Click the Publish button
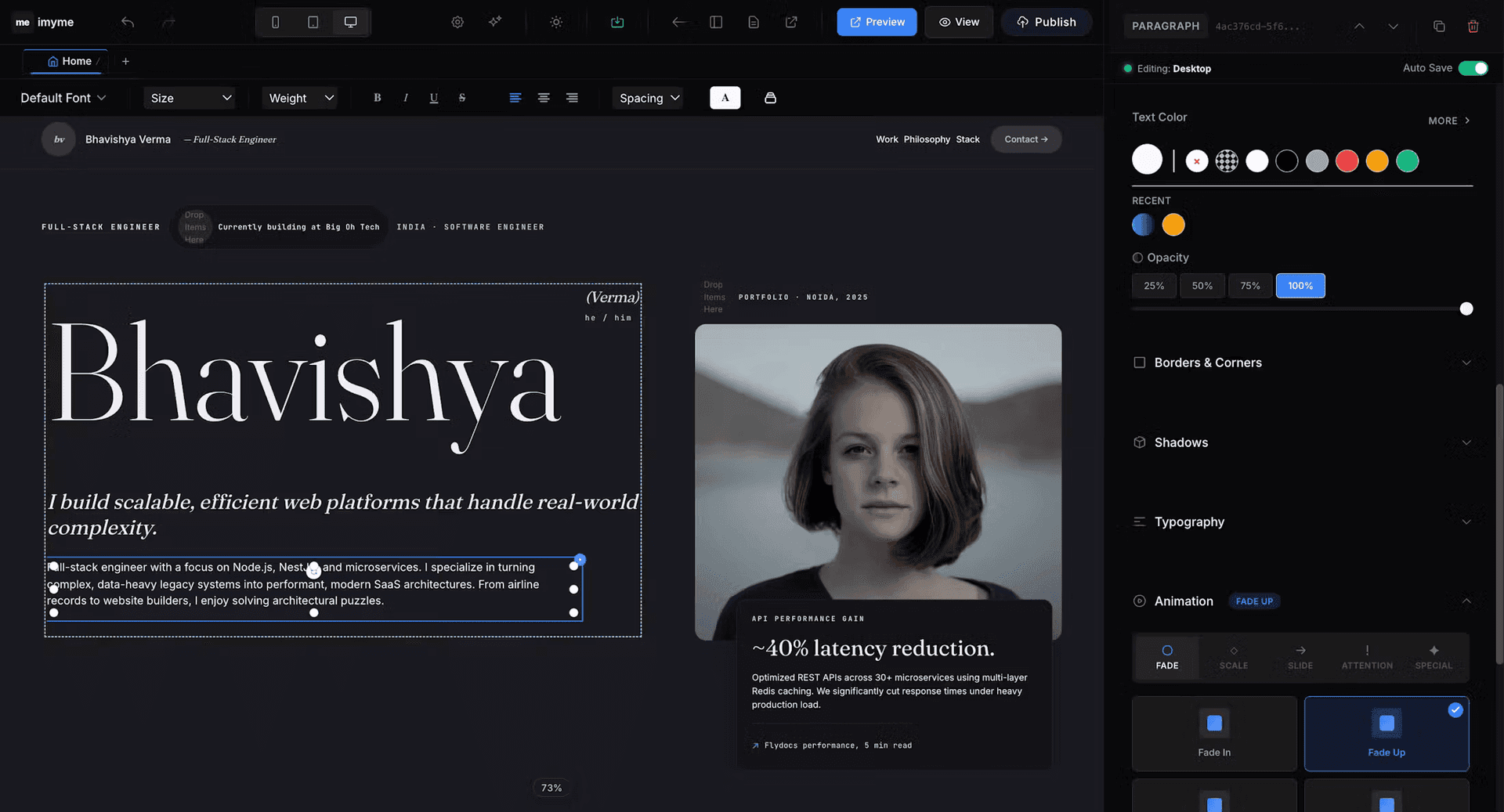 1047,22
